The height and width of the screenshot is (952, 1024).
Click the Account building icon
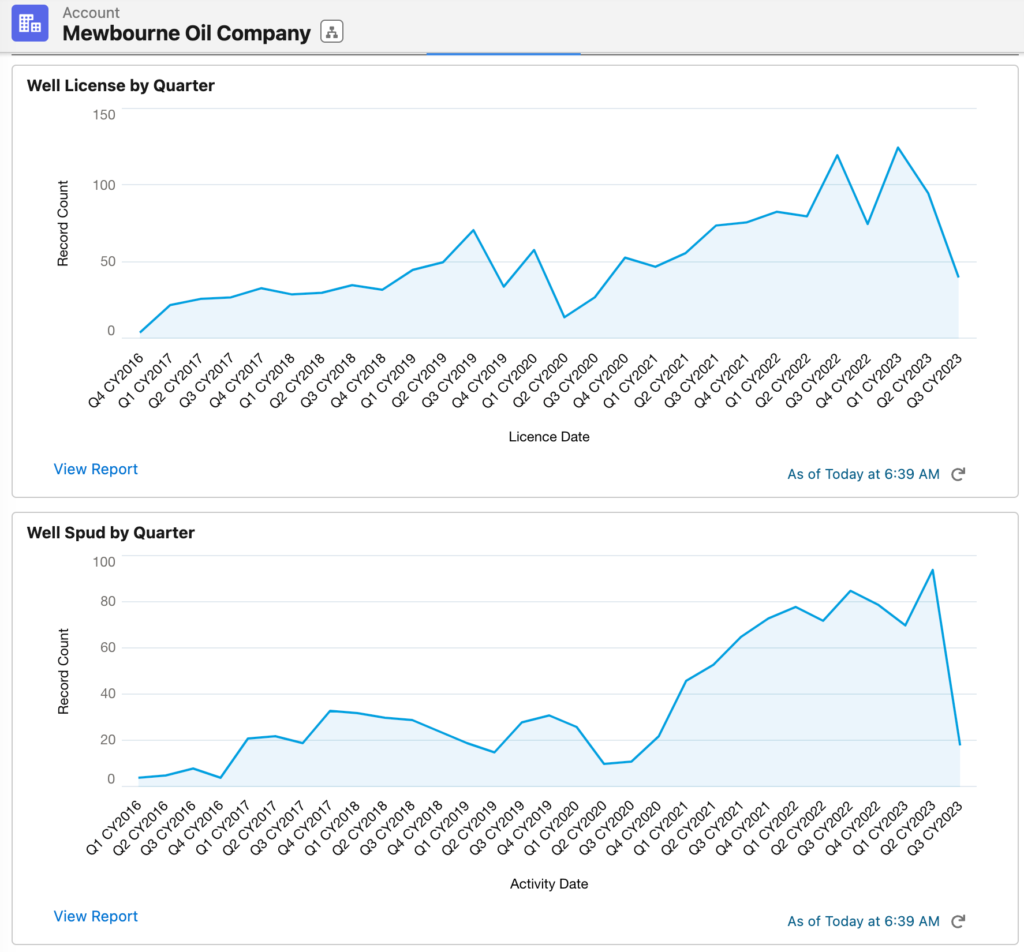click(30, 24)
